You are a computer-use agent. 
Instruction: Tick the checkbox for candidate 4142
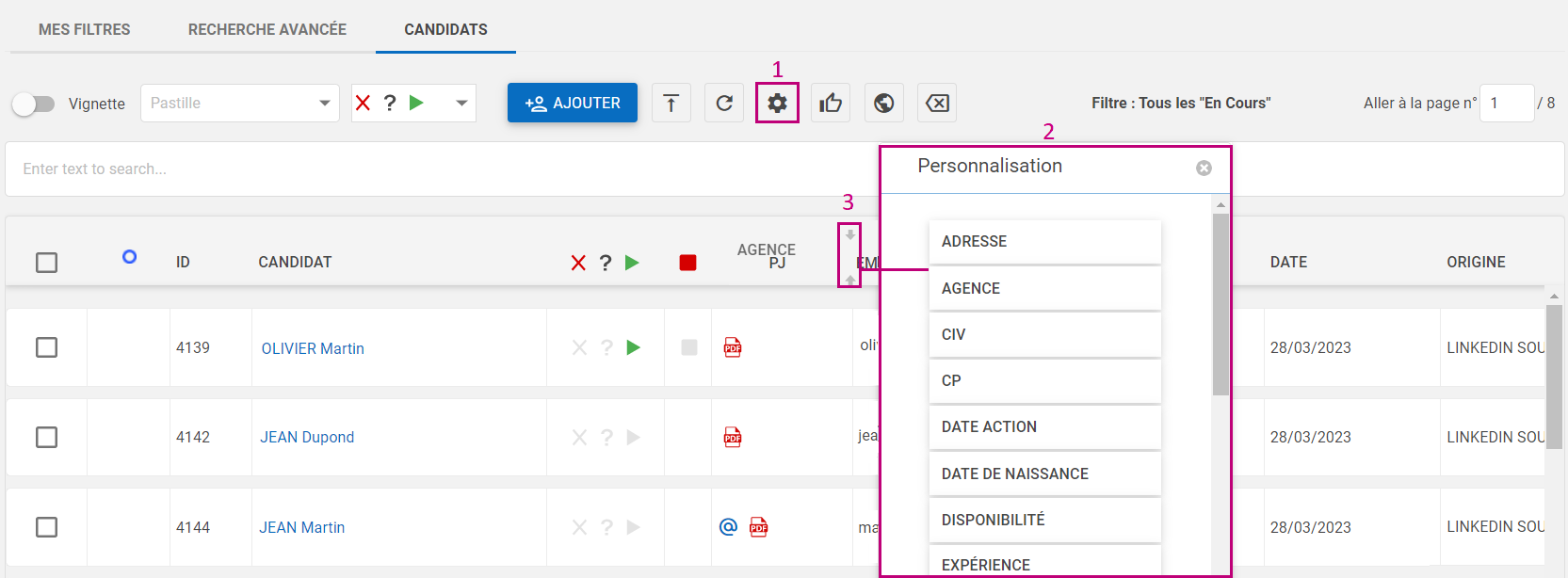click(46, 437)
